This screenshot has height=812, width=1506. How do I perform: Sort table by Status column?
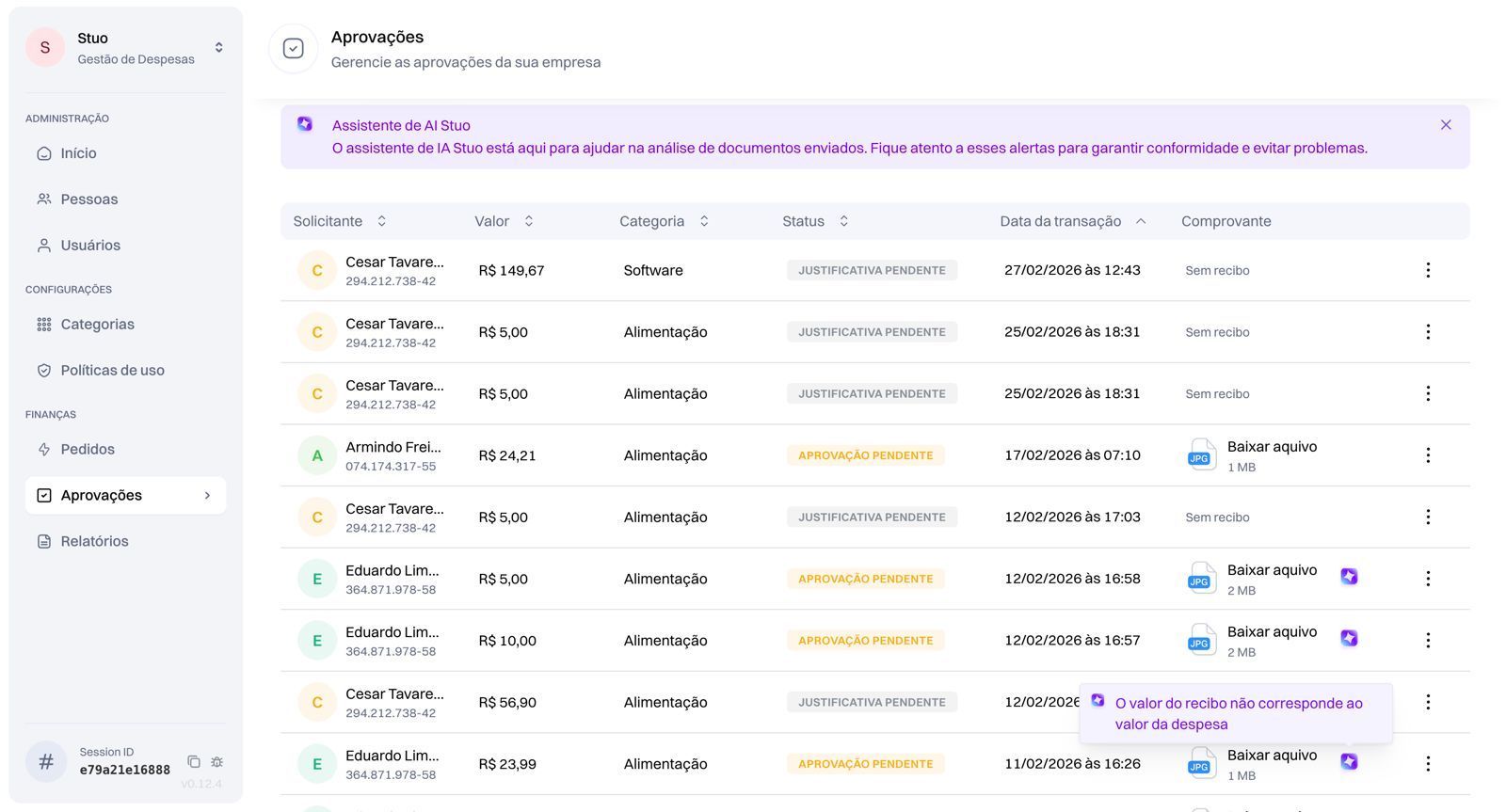[x=843, y=221]
